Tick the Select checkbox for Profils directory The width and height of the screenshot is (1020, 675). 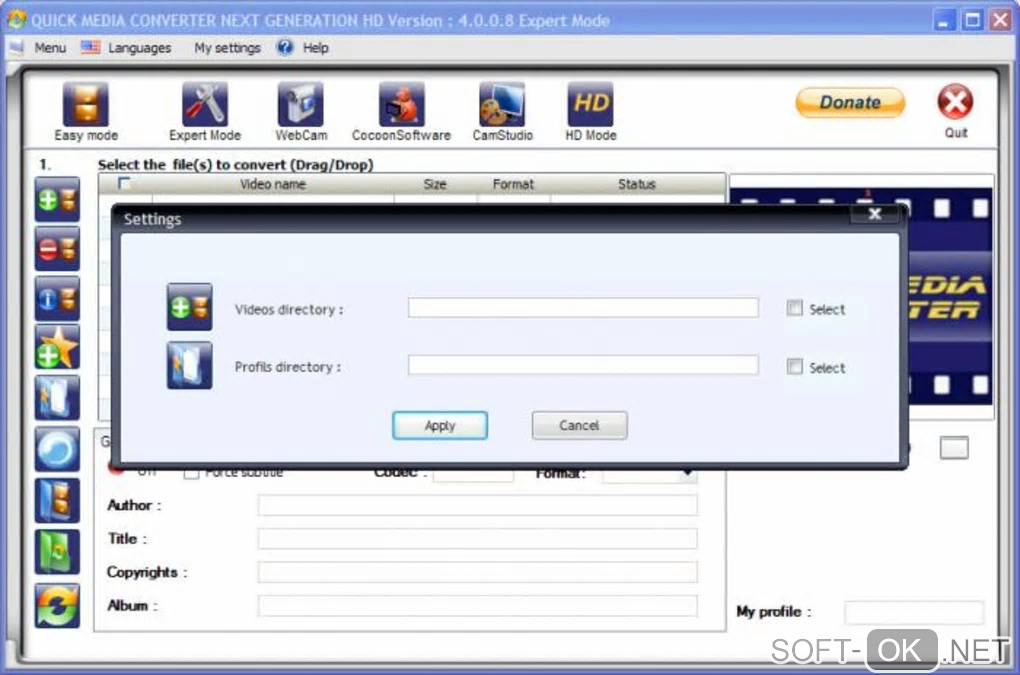pyautogui.click(x=794, y=367)
